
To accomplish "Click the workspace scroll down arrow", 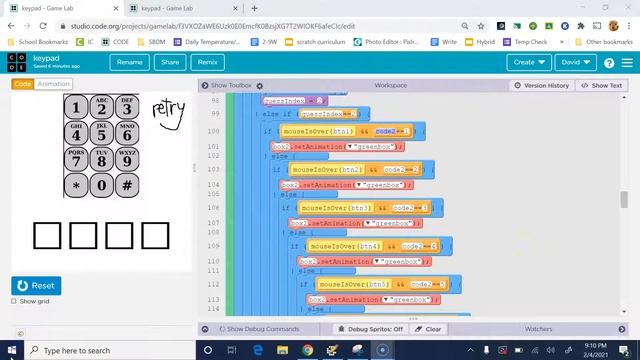I will pos(624,311).
